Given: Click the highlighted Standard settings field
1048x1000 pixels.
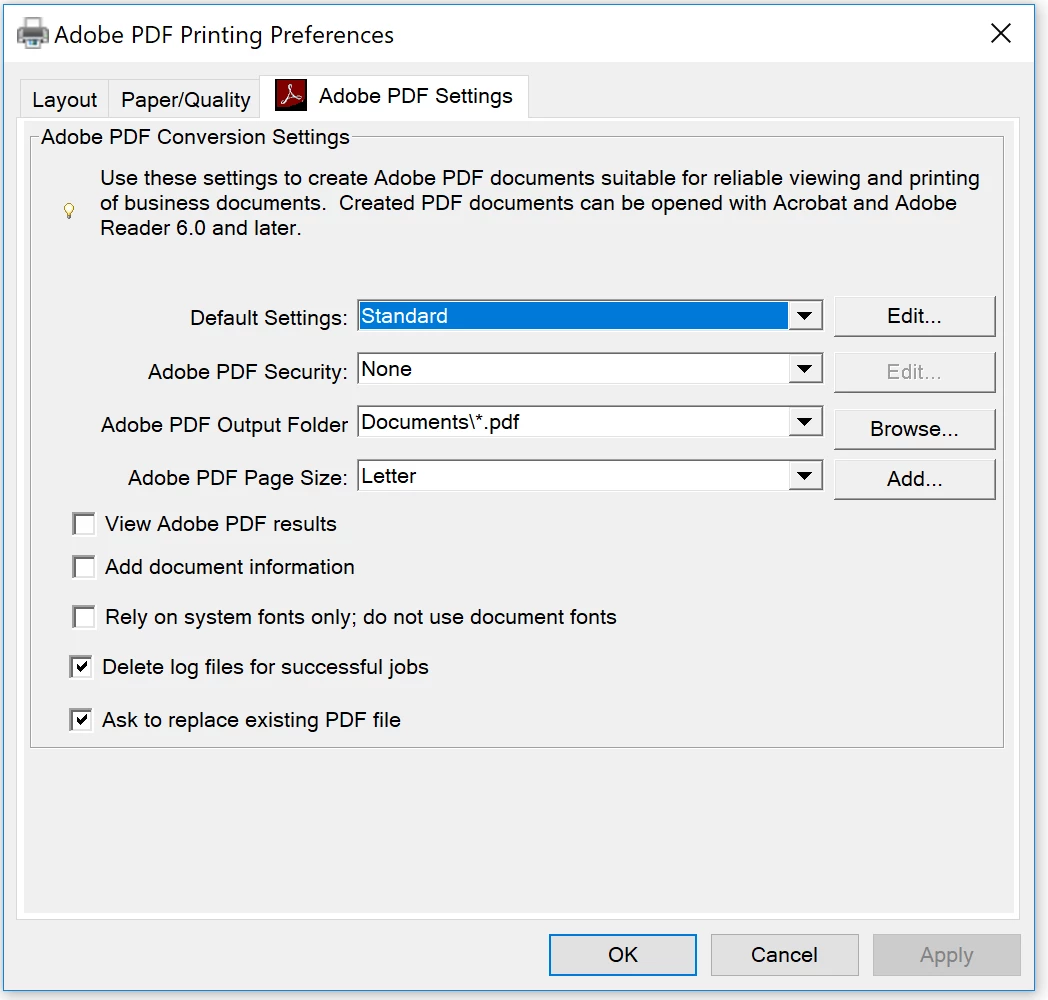Looking at the screenshot, I should 573,316.
